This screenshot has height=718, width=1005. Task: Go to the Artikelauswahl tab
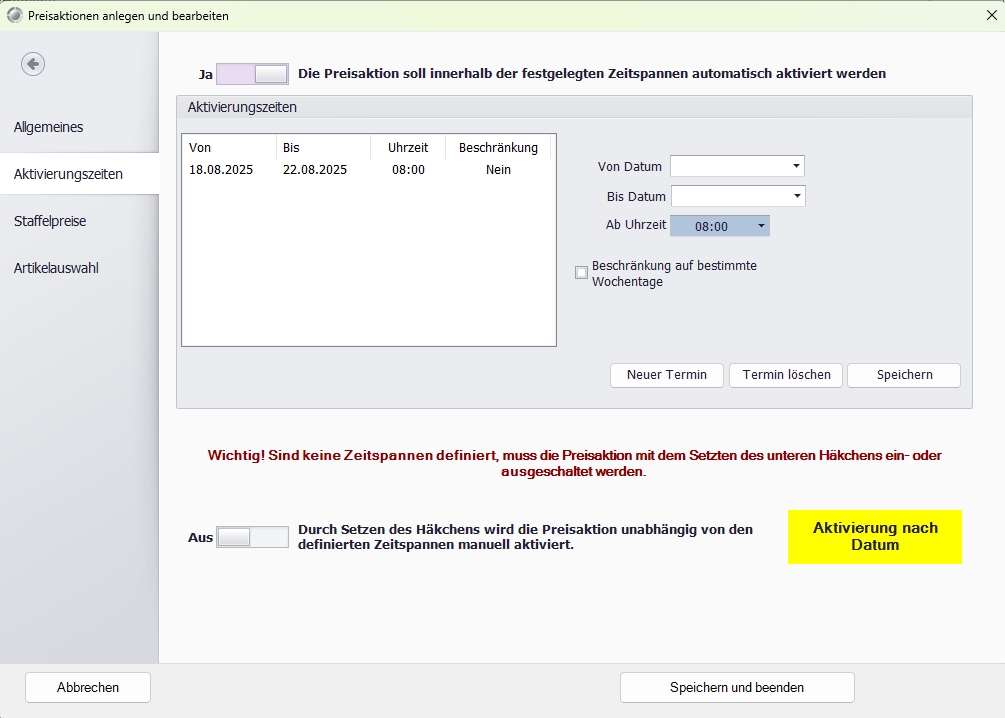(x=56, y=268)
